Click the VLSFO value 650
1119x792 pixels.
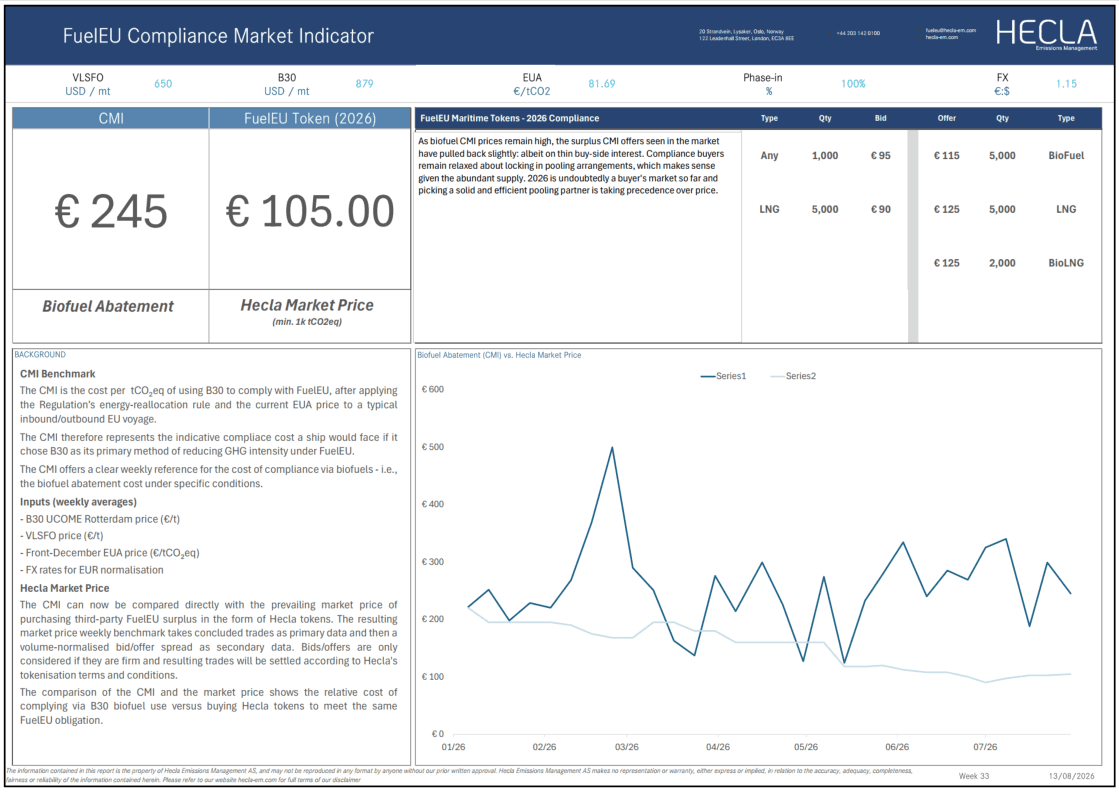click(x=163, y=83)
